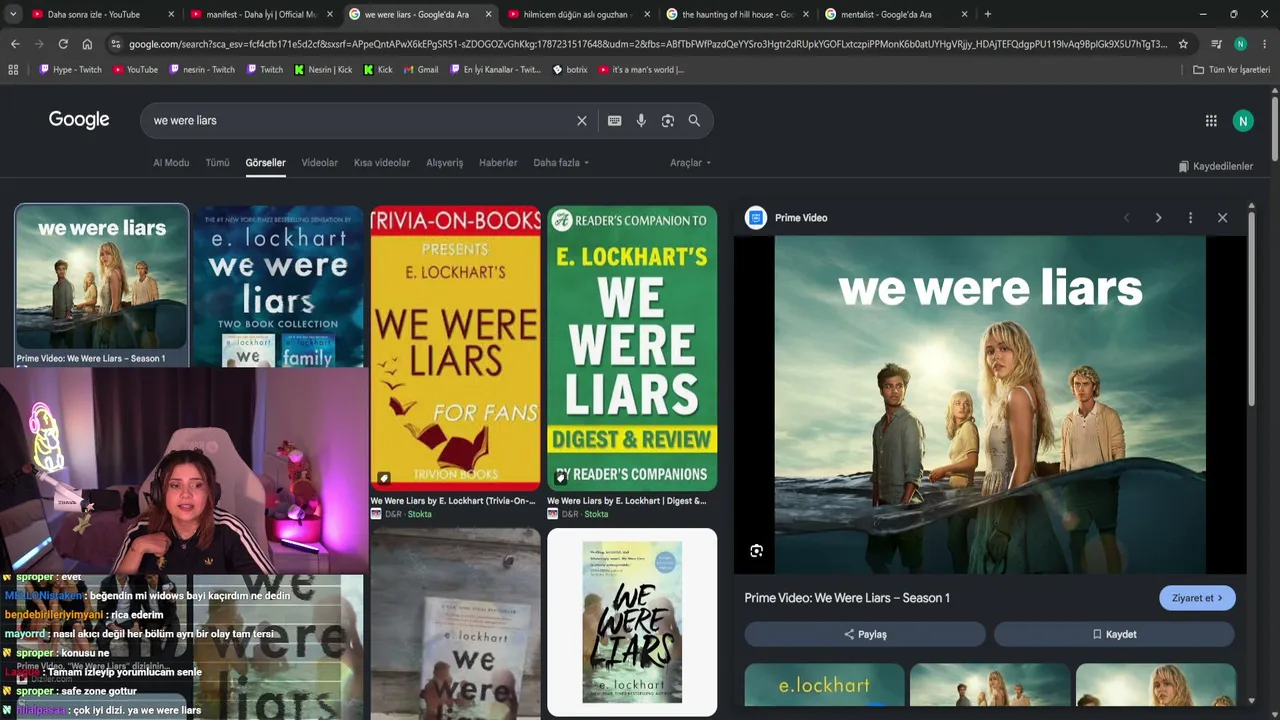Go to the browser home page
The image size is (1280, 720).
pyautogui.click(x=87, y=44)
